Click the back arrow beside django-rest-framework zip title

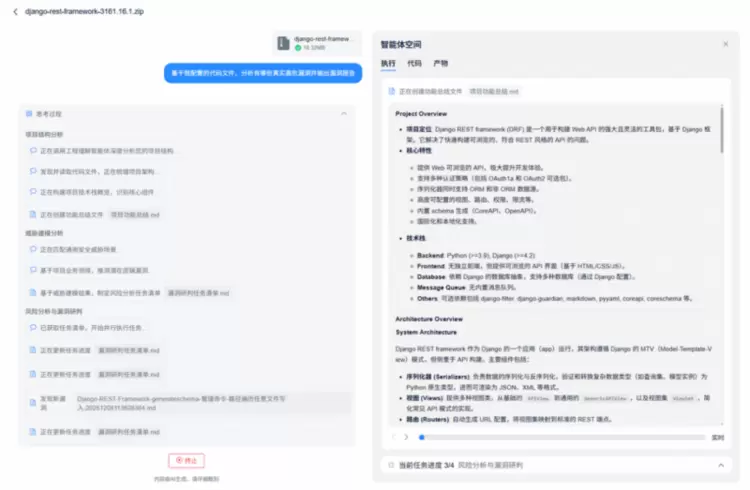pos(15,11)
